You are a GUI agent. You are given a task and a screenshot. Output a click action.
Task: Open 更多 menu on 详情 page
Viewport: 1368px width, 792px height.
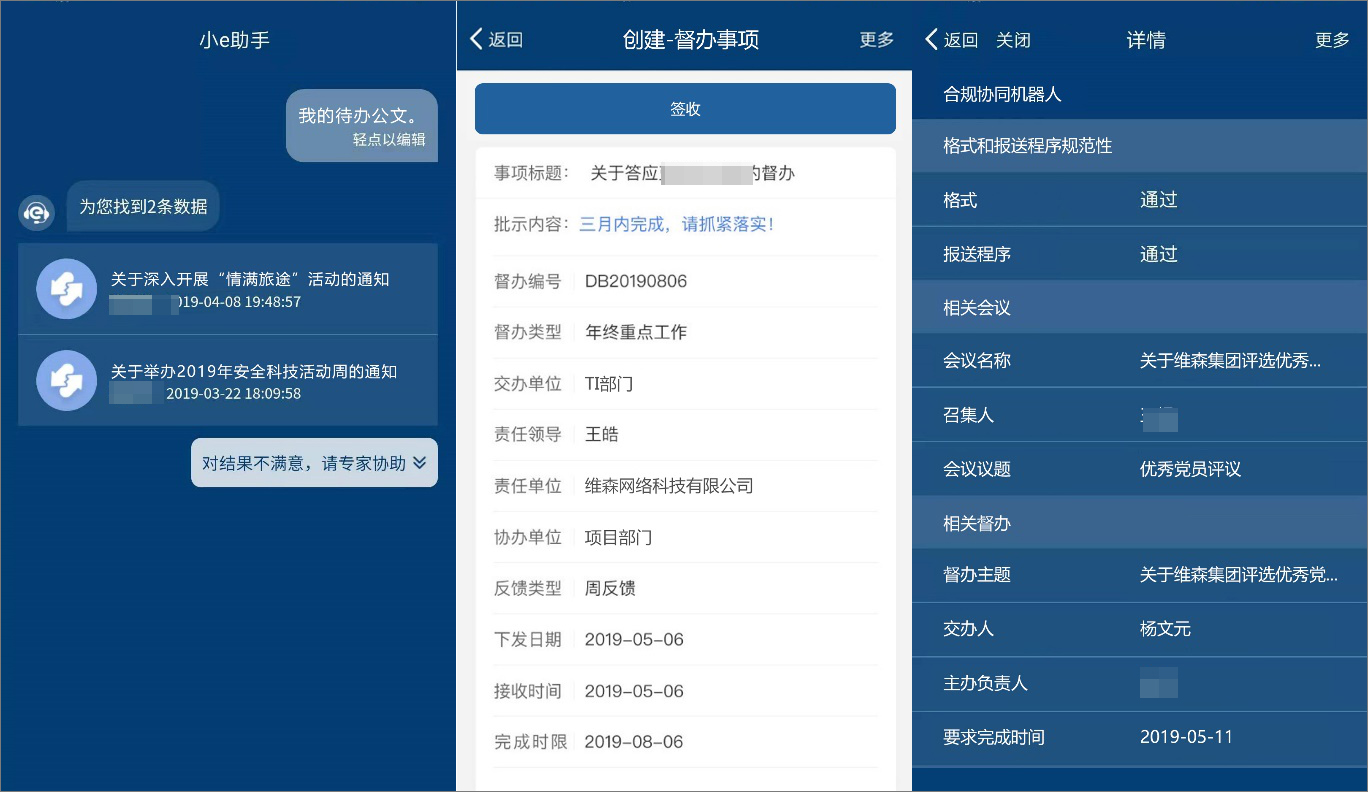[x=1332, y=40]
